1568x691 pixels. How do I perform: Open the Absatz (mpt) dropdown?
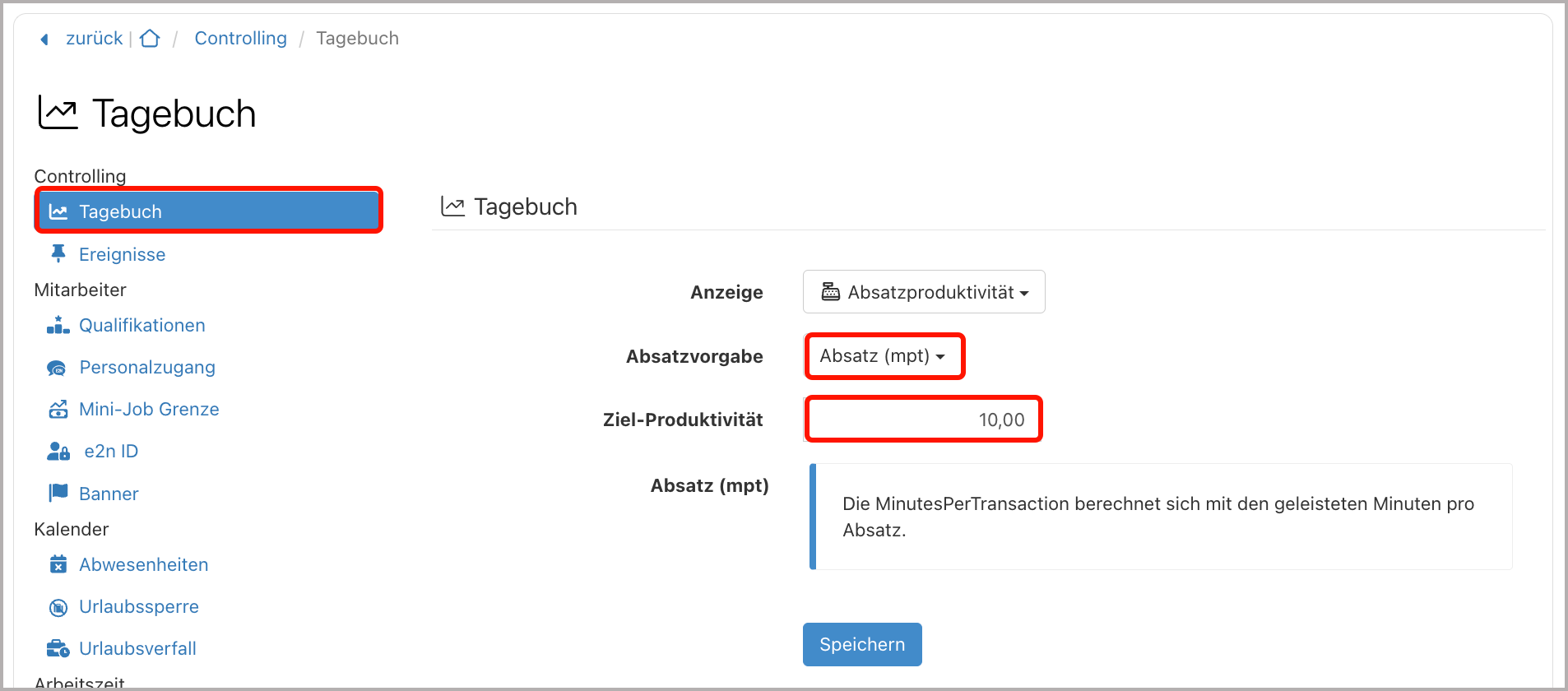pyautogui.click(x=884, y=355)
